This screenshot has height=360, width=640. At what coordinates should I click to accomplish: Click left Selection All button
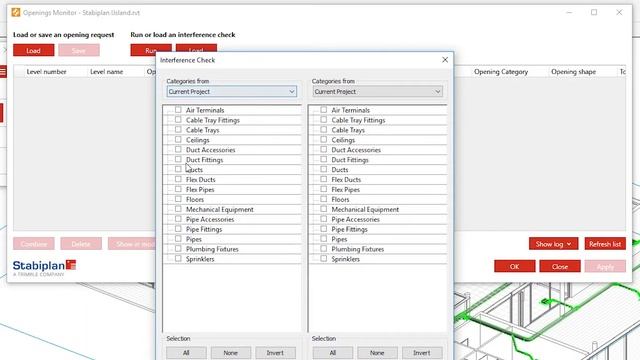tap(186, 353)
